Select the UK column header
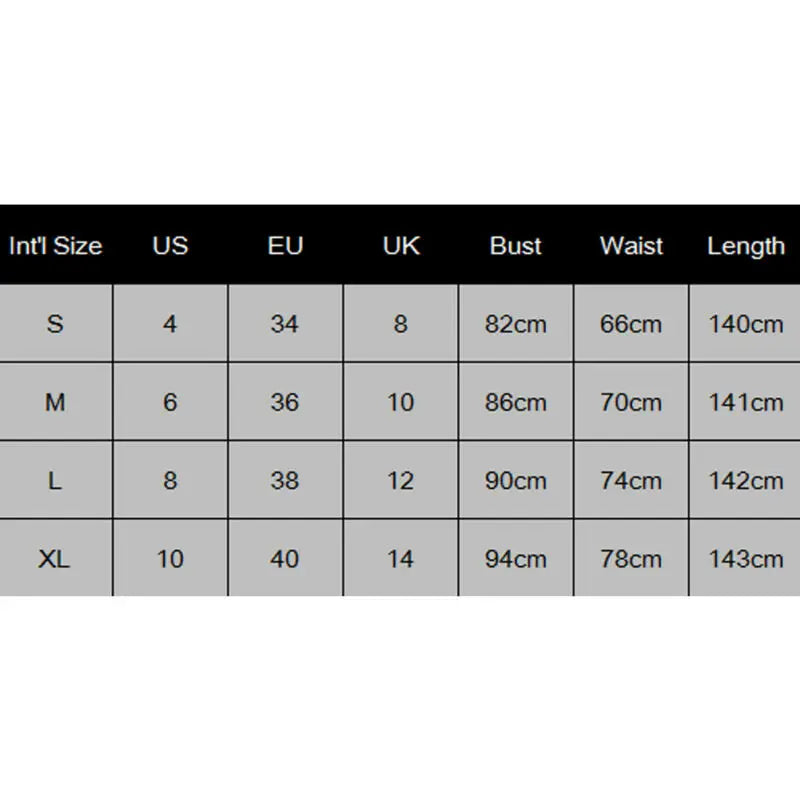The height and width of the screenshot is (800, 800). 400,246
